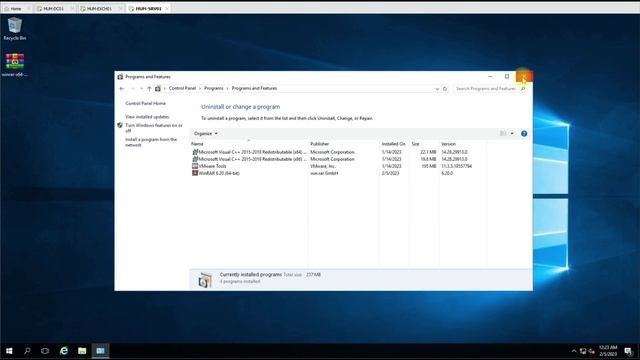640x360 pixels.
Task: Minimize the Programs and Features window
Action: point(490,76)
